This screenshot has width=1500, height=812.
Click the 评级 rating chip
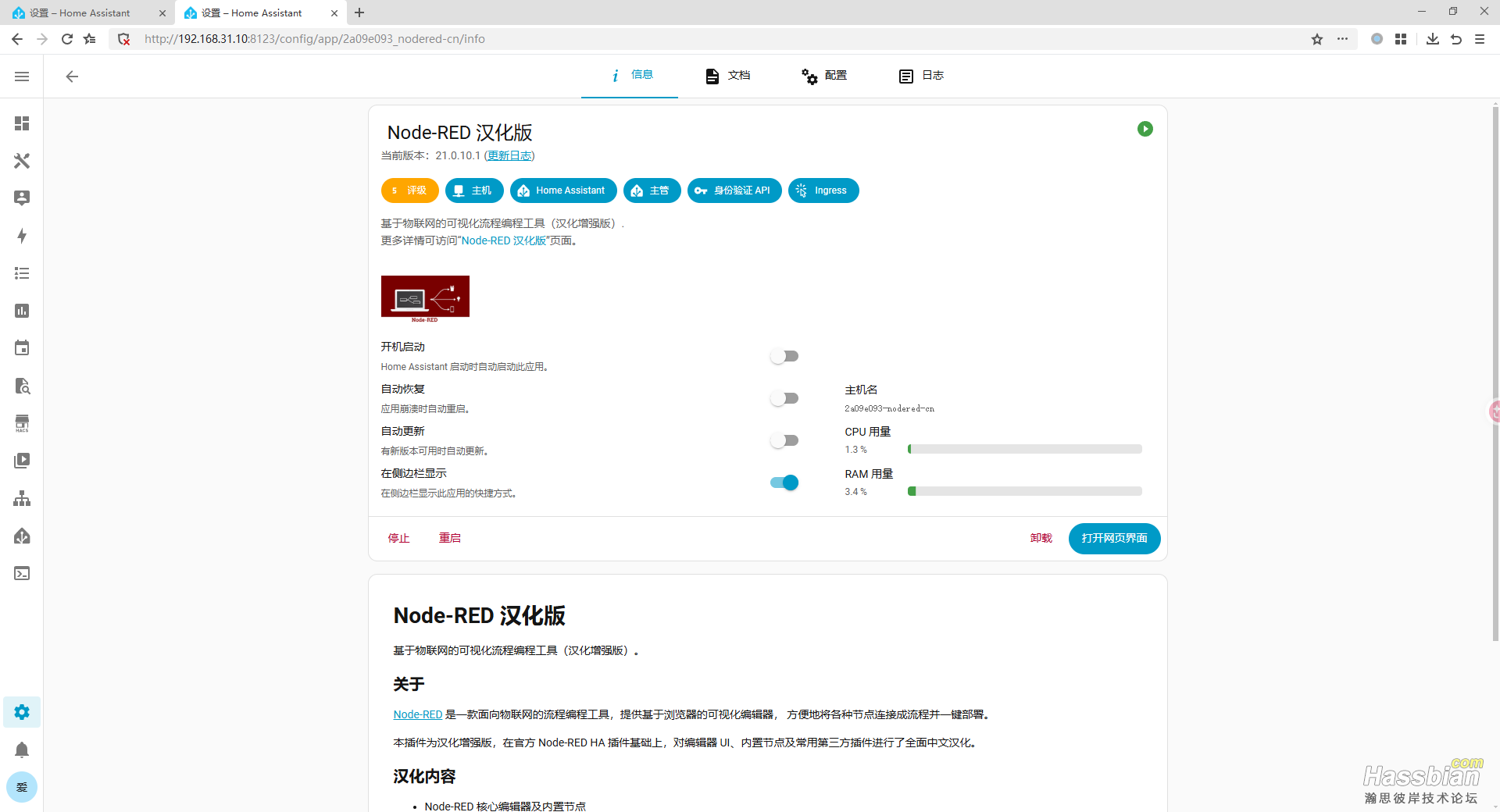pos(410,191)
